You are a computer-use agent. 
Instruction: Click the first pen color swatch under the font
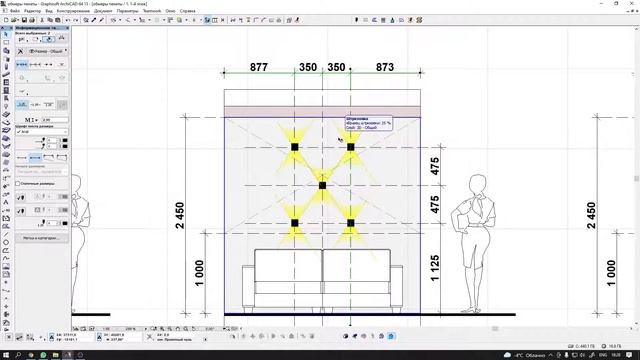click(64, 140)
